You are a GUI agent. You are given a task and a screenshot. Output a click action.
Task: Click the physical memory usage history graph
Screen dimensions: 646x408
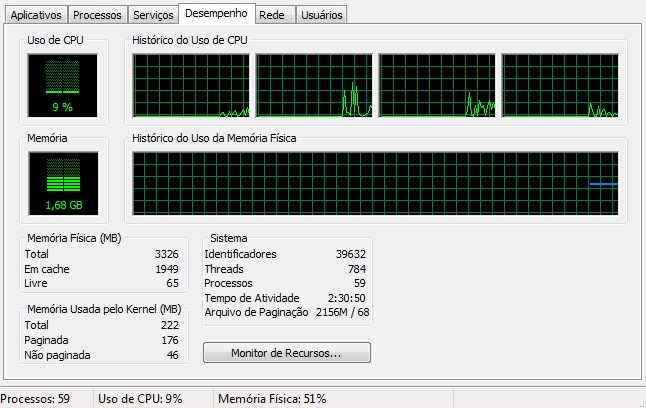point(375,183)
